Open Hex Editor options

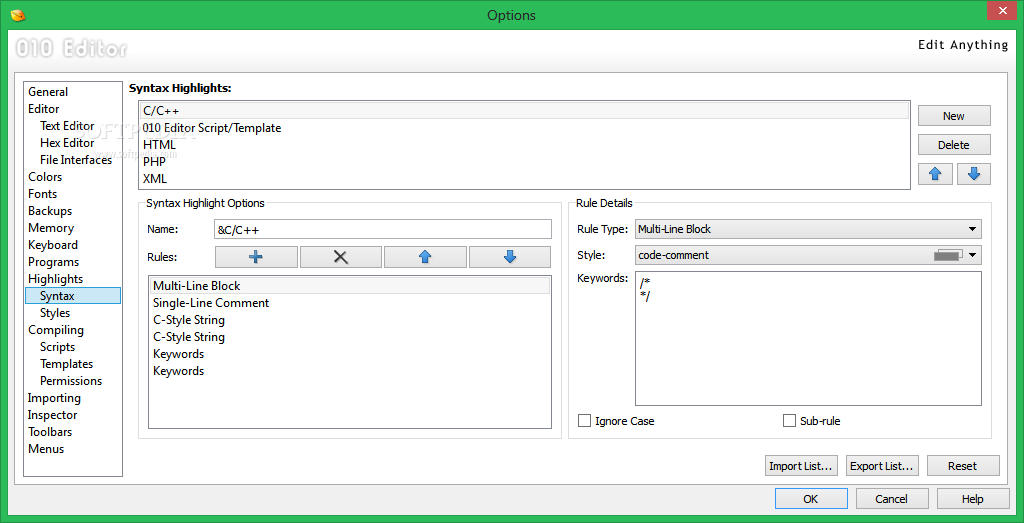67,143
